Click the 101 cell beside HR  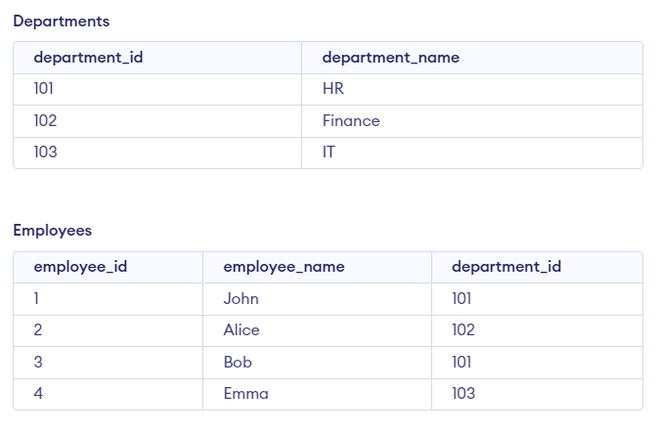click(45, 89)
